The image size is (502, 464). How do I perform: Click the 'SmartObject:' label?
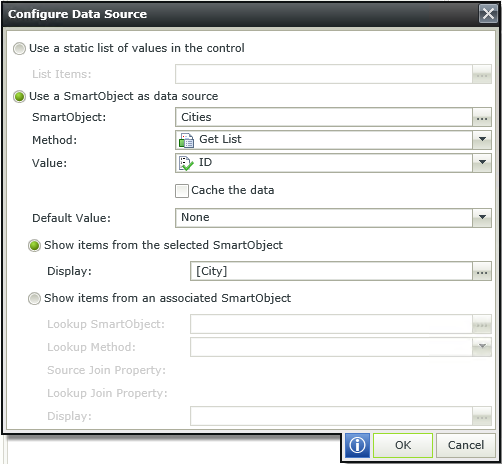(69, 117)
